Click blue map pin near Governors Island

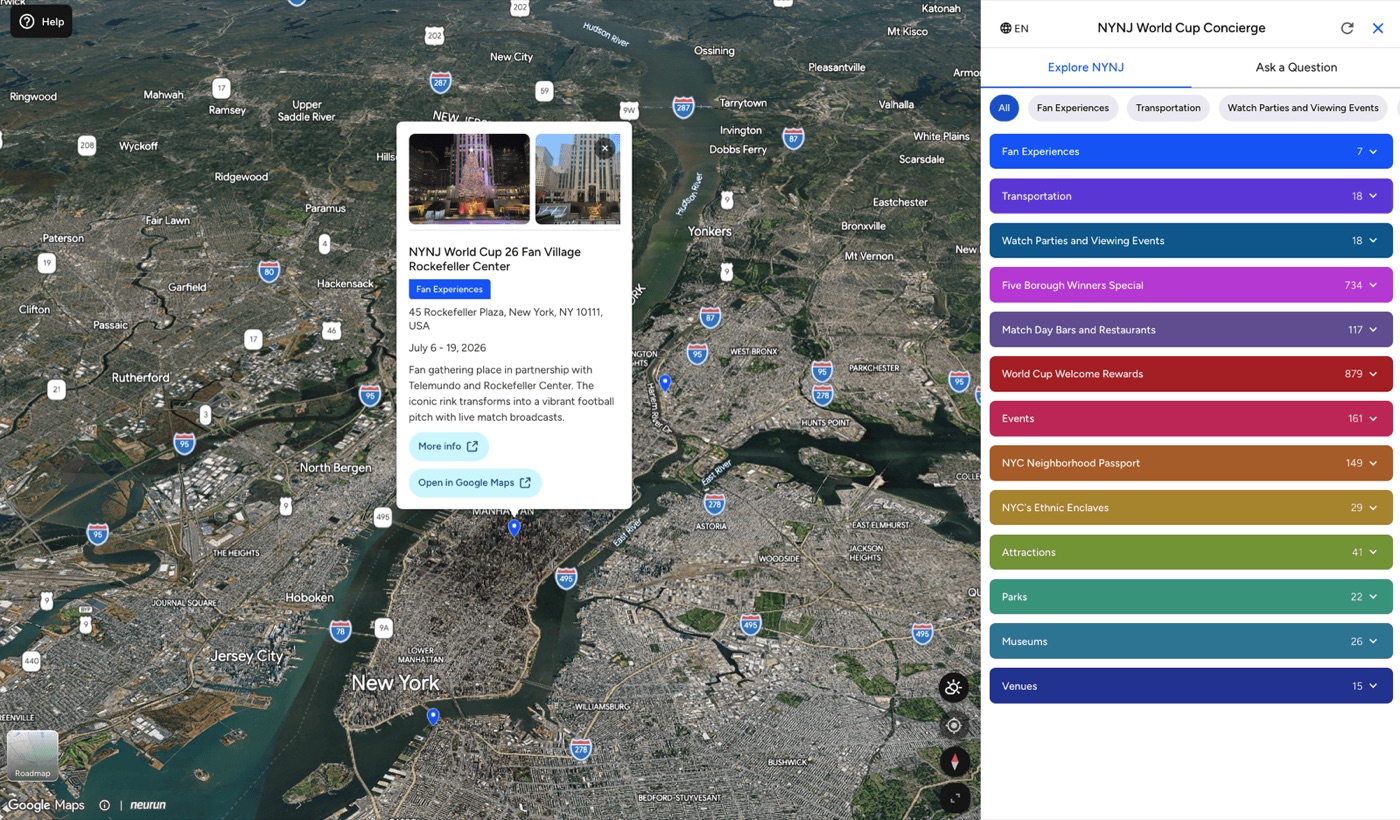point(433,717)
